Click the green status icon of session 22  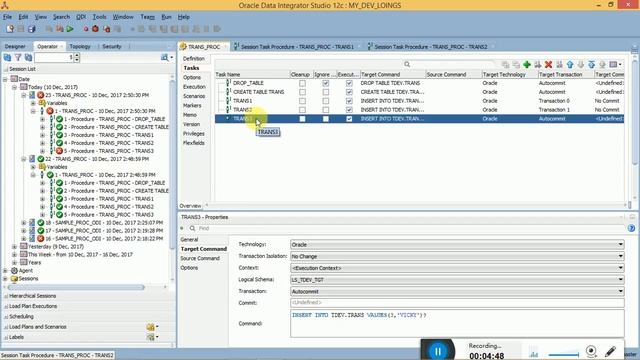click(41, 159)
